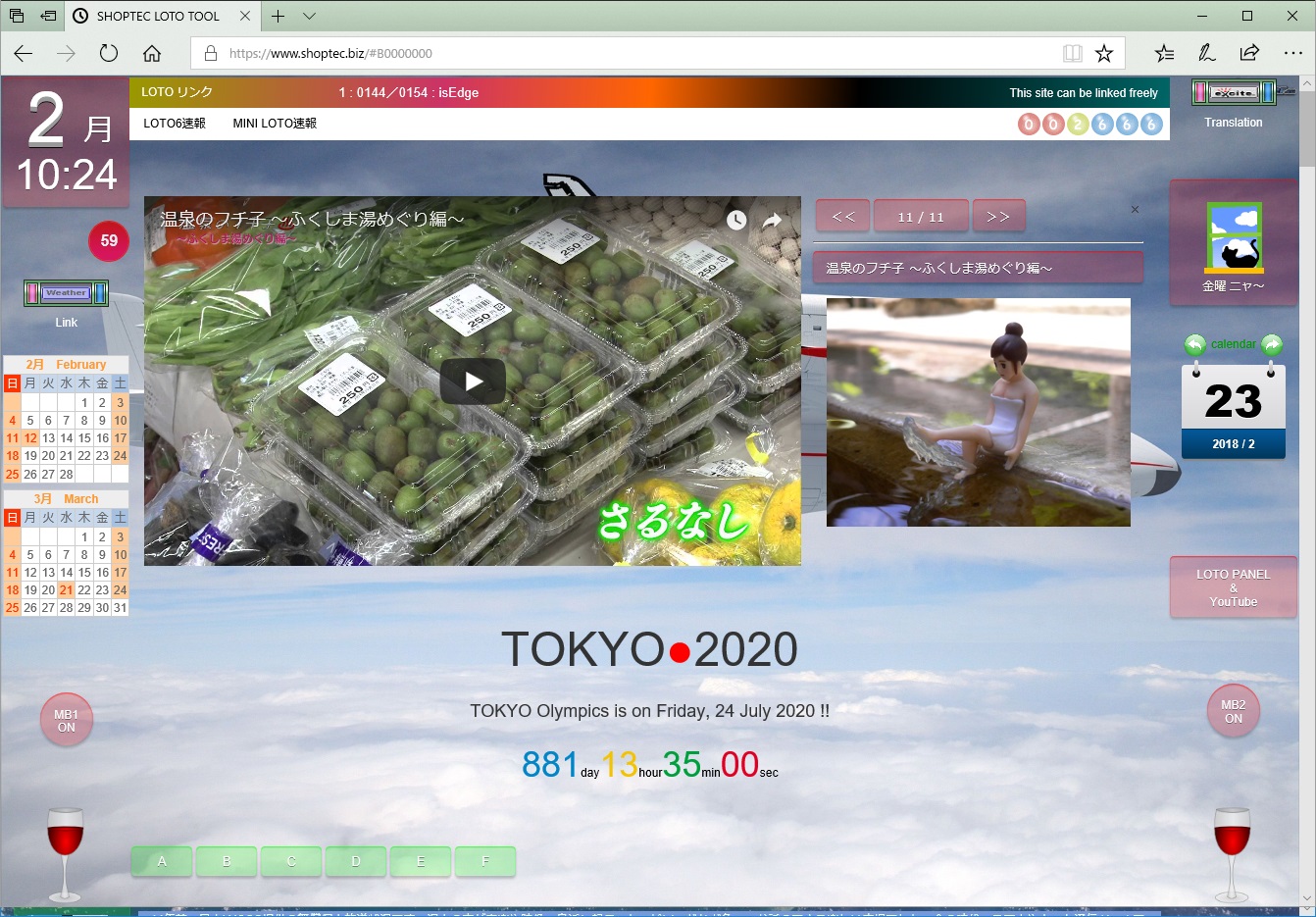The width and height of the screenshot is (1316, 917).
Task: Refresh the current page
Action: coord(109,53)
